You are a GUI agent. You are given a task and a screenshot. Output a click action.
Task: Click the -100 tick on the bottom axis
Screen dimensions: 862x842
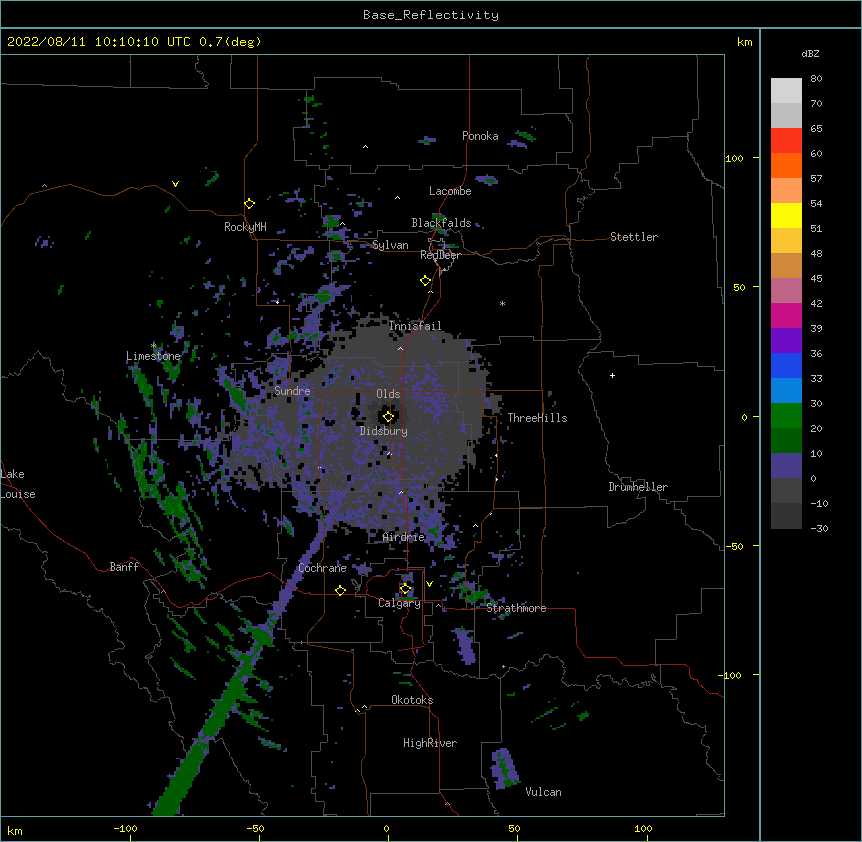126,828
